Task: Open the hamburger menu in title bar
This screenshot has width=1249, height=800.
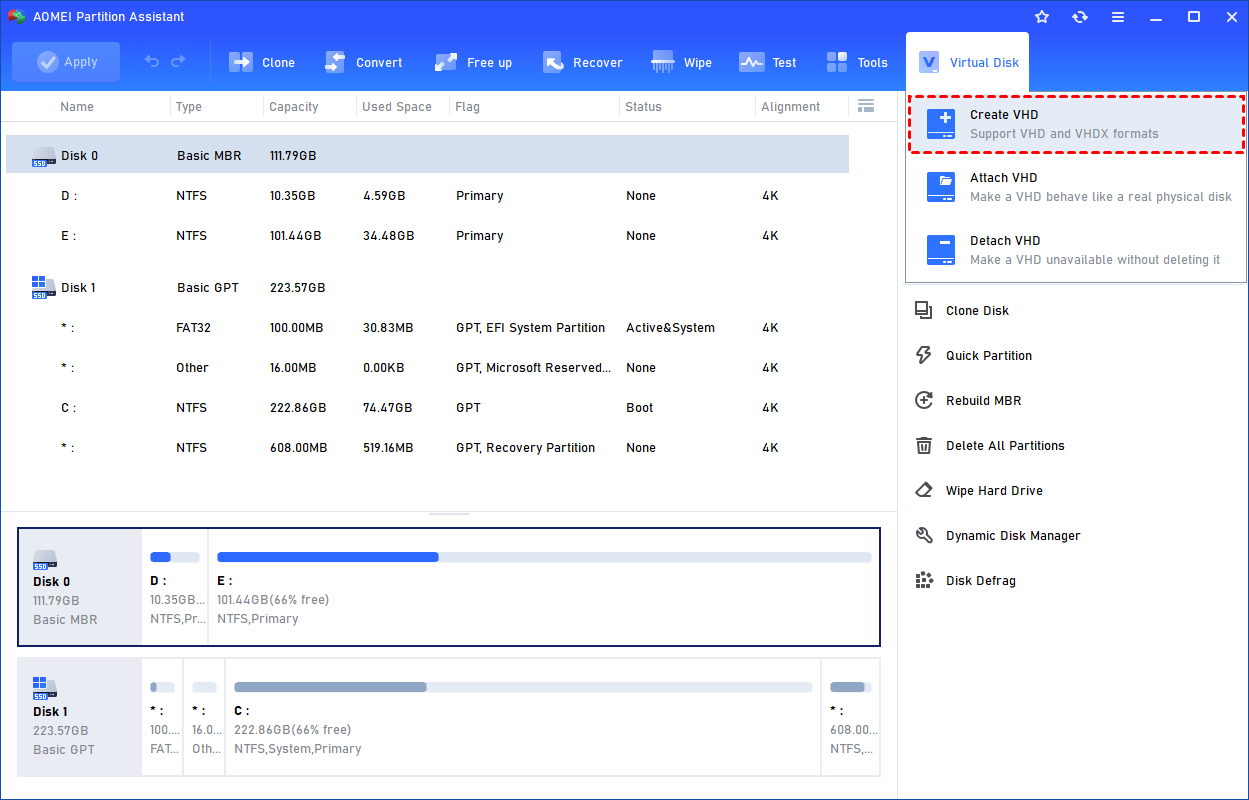Action: pyautogui.click(x=1118, y=16)
